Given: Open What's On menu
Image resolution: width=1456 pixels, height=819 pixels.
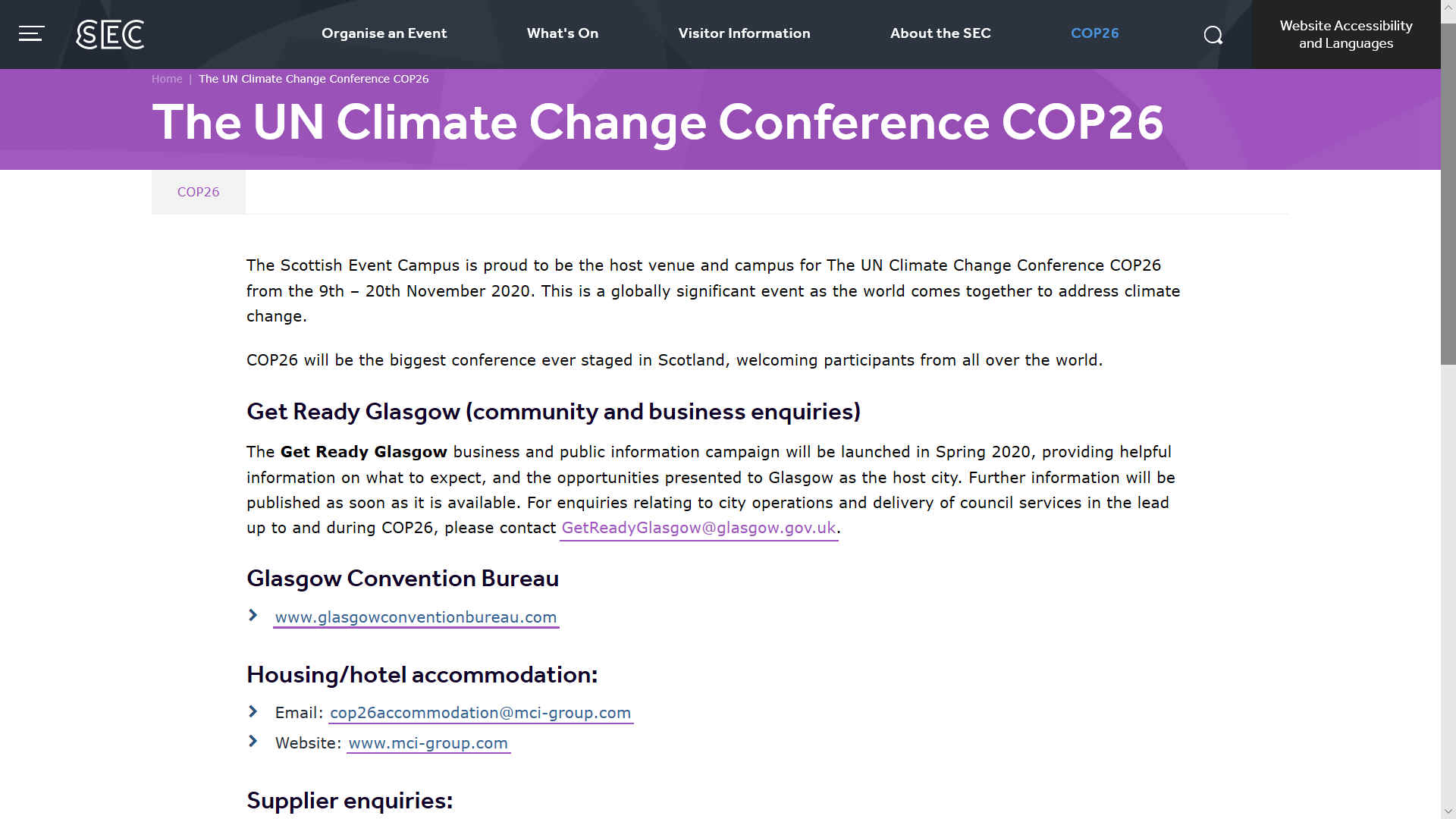Looking at the screenshot, I should pos(563,33).
